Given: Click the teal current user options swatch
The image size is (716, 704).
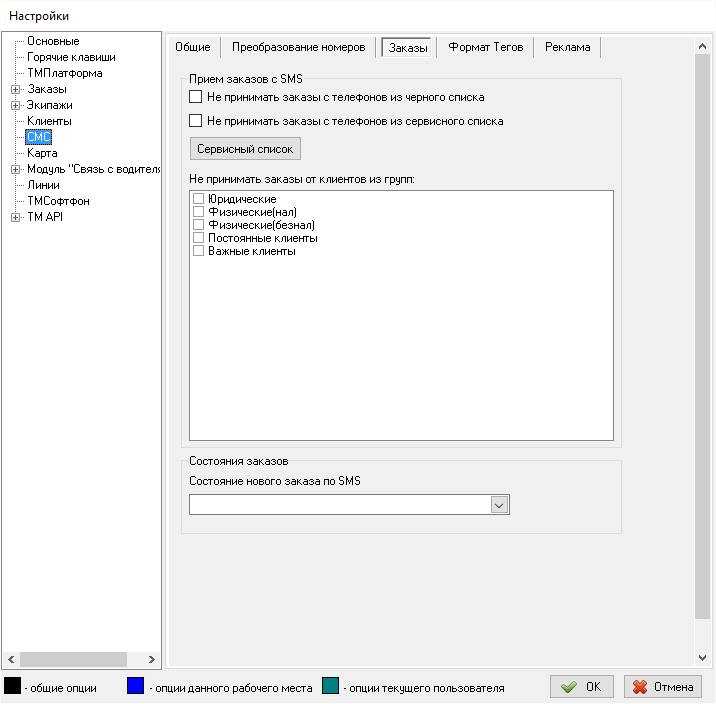Looking at the screenshot, I should click(x=331, y=686).
